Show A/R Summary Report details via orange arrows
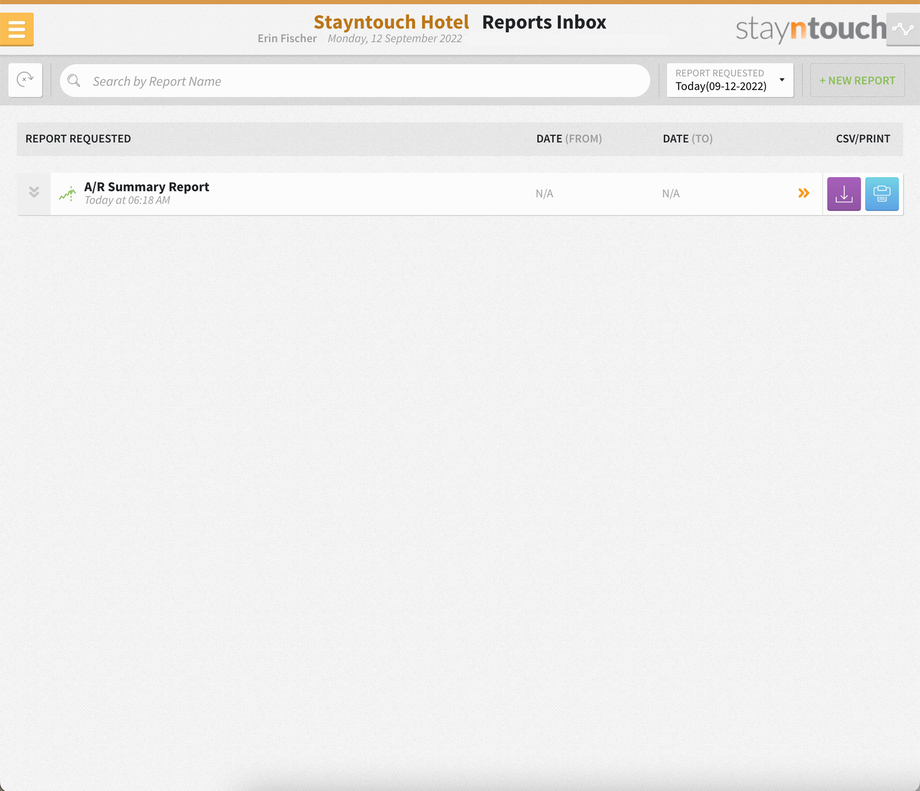Screen dimensions: 920x791 [x=804, y=193]
